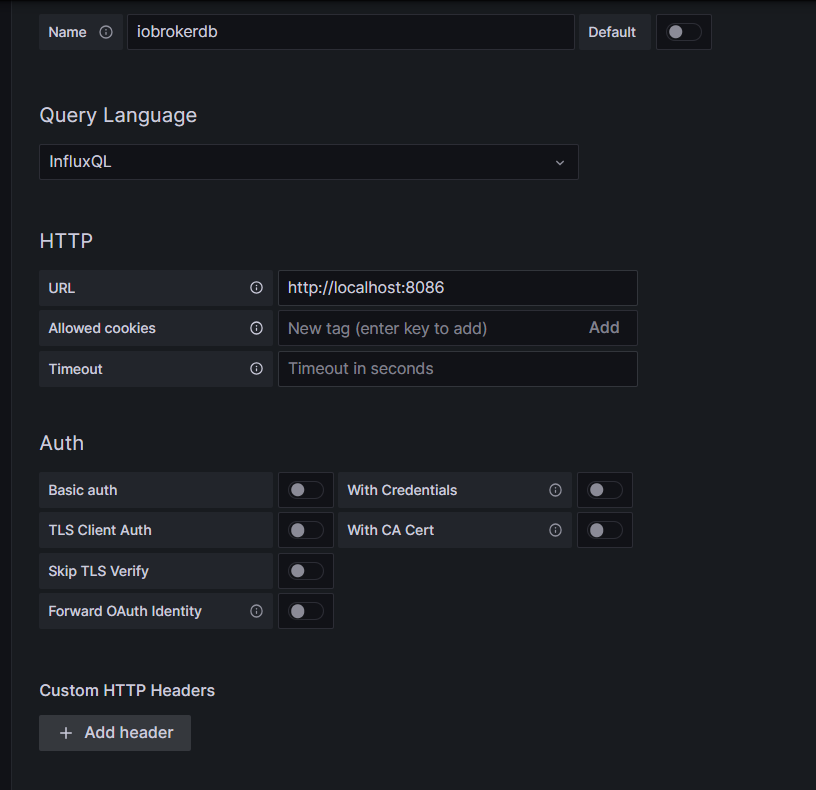
Task: Focus the Timeout in seconds field
Action: coord(457,369)
